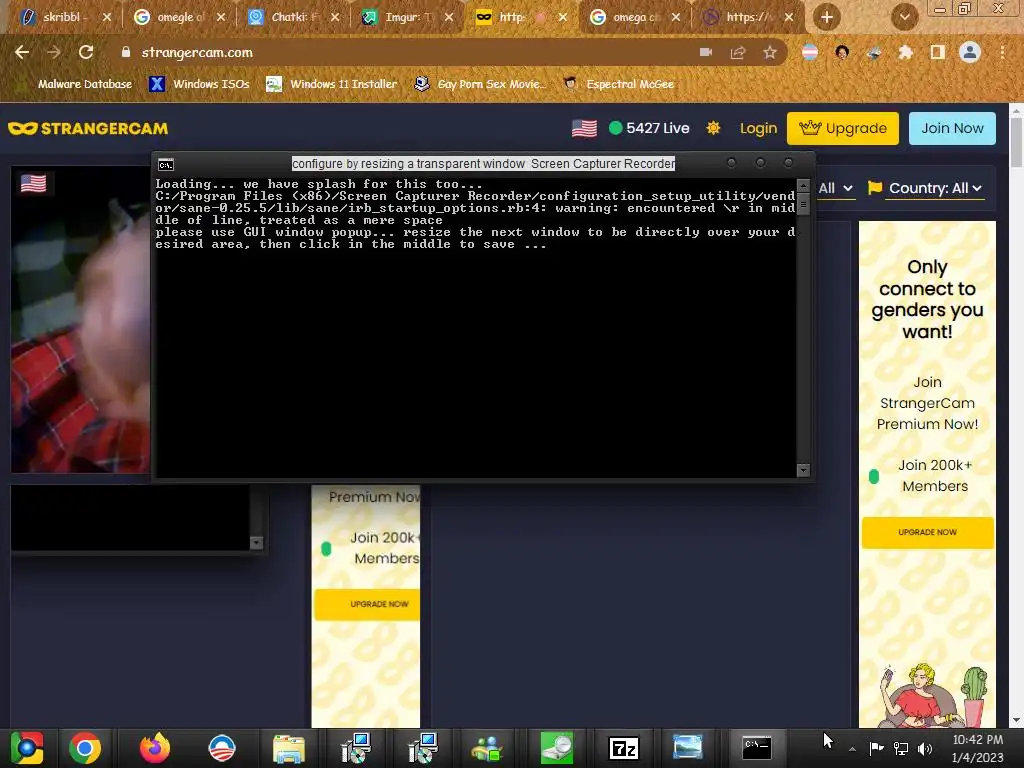
Task: Click the page scrollbar thumb
Action: pos(1016,142)
